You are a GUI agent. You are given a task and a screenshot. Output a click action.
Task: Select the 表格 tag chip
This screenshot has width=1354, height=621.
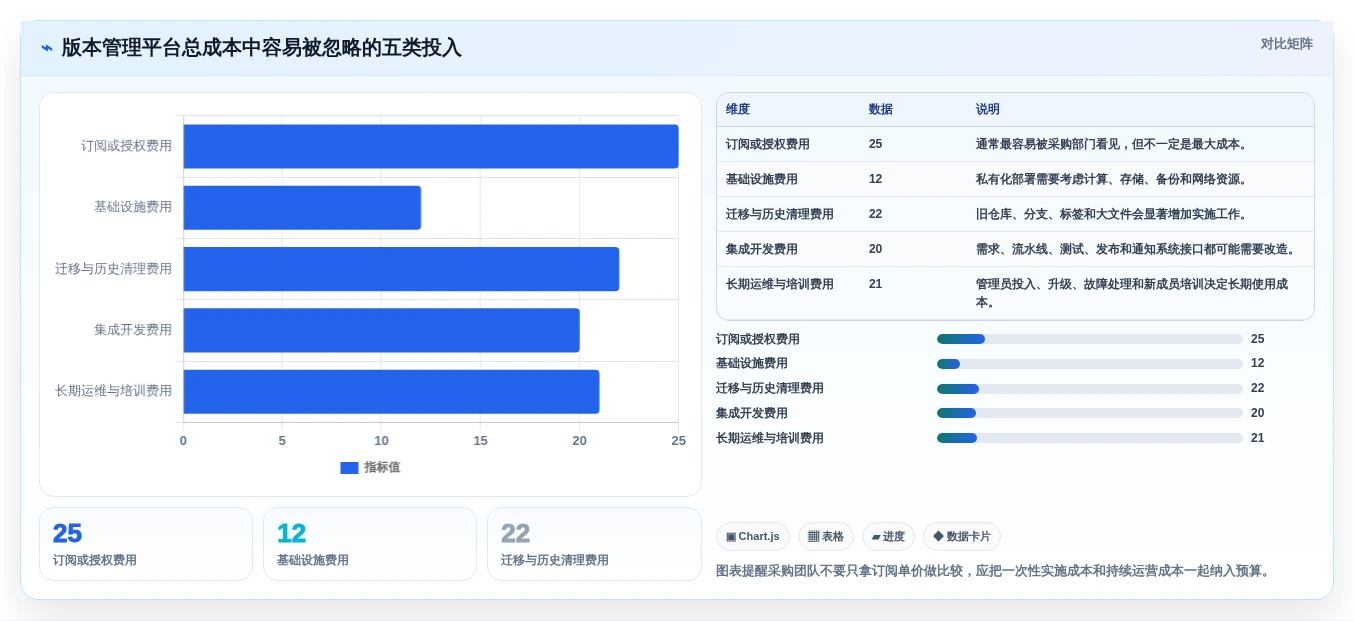(826, 537)
